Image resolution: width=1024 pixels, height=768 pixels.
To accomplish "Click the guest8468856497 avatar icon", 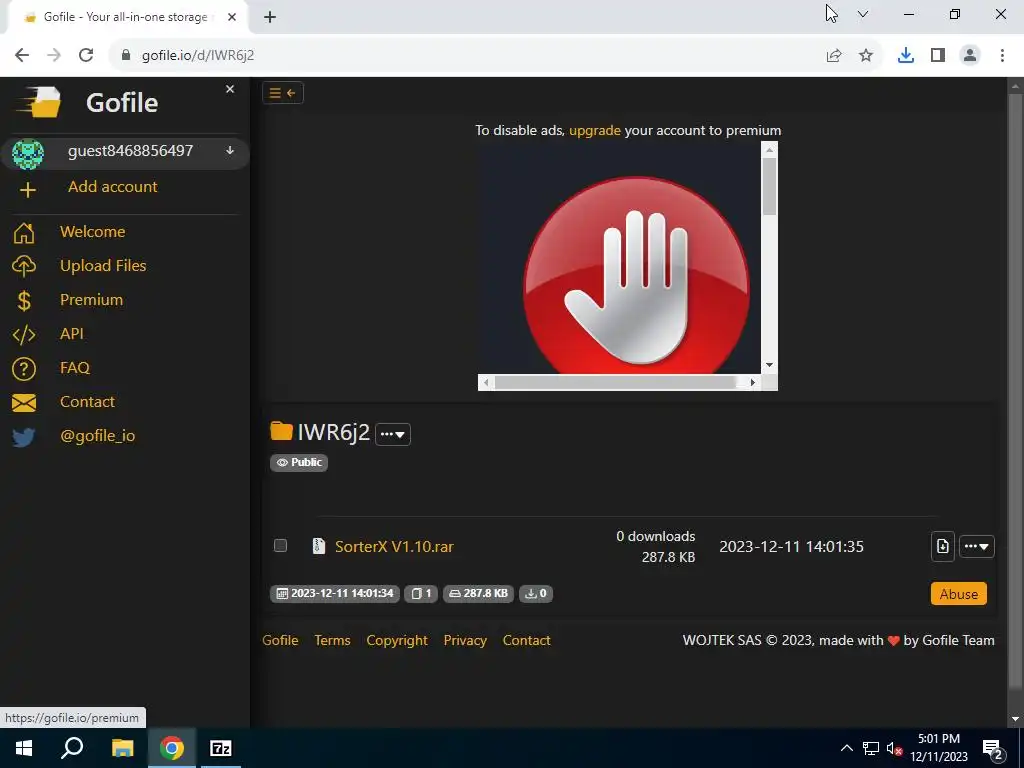I will [28, 154].
